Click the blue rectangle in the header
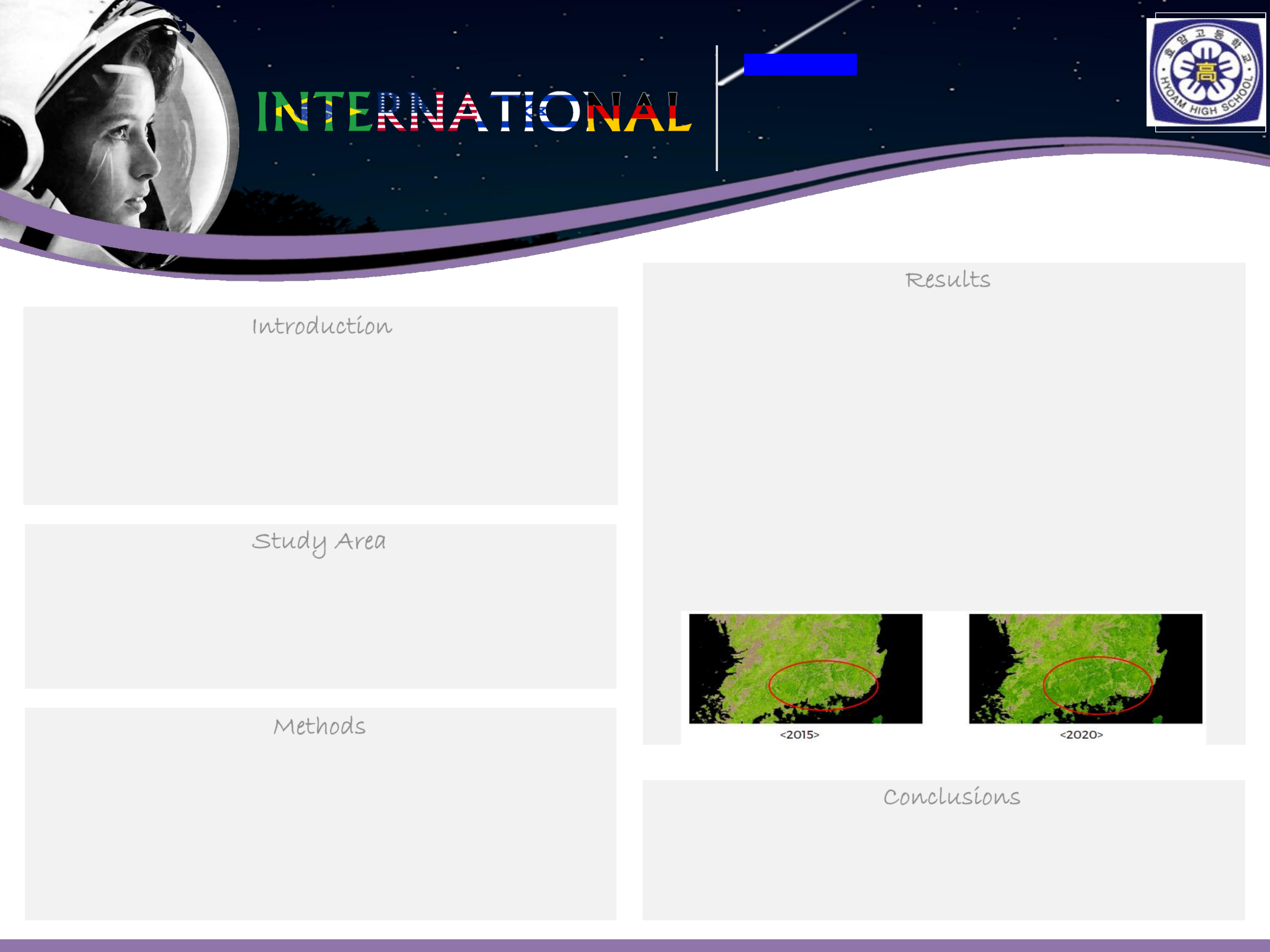This screenshot has width=1270, height=952. click(x=800, y=65)
